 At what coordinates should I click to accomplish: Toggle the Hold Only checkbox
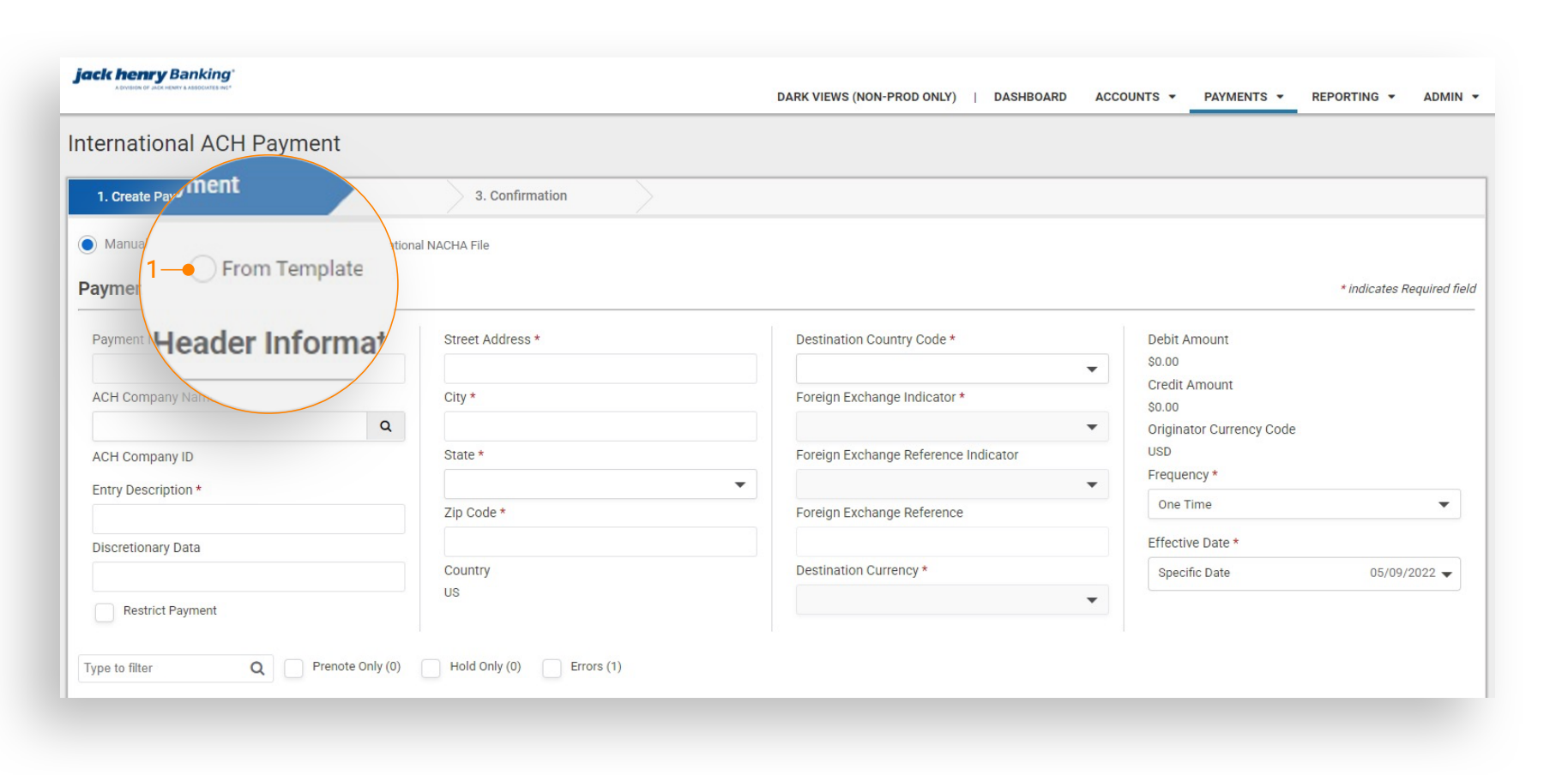(431, 668)
